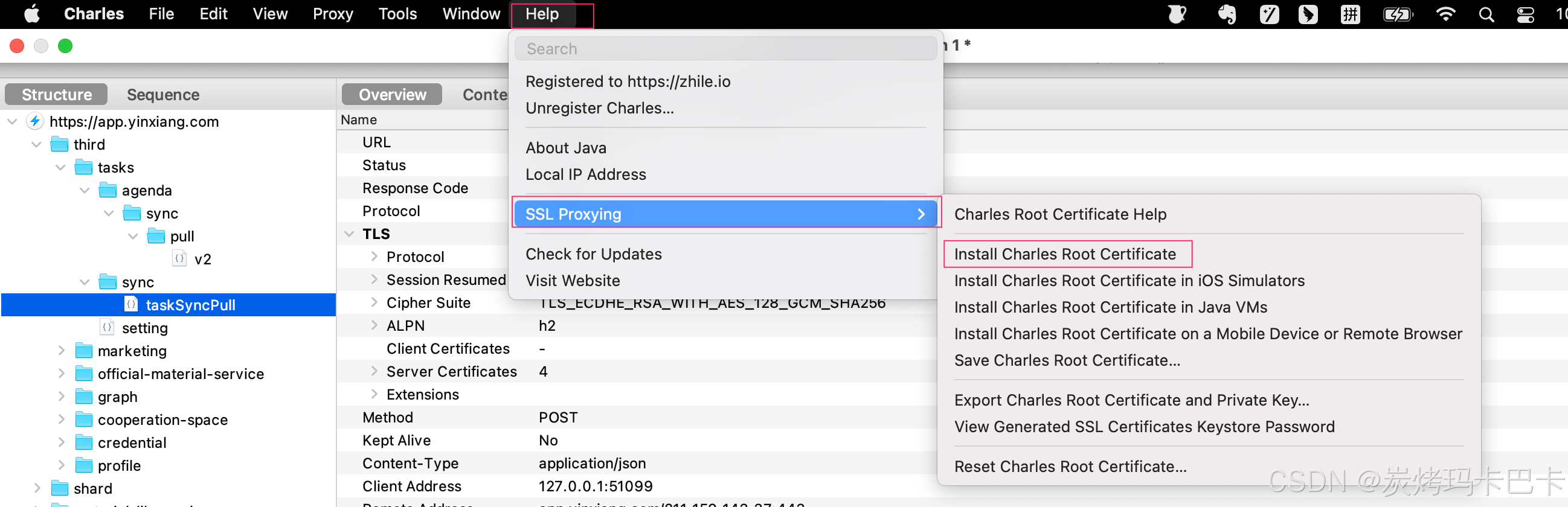Collapse the TLS section in Overview
This screenshot has width=1568, height=507.
tap(349, 234)
